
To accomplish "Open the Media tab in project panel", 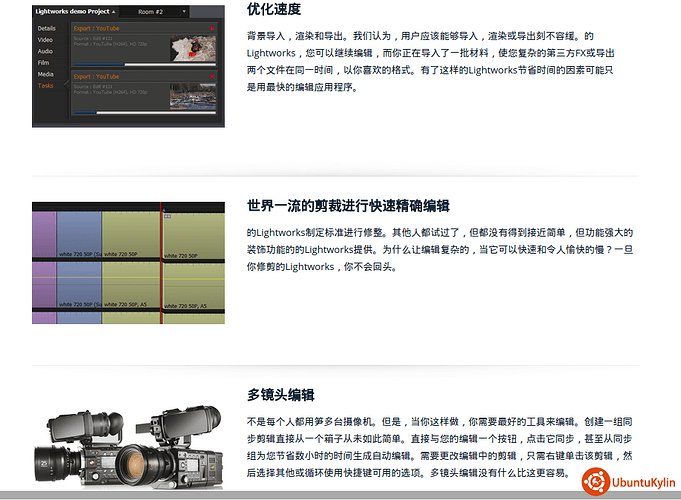I will [46, 74].
